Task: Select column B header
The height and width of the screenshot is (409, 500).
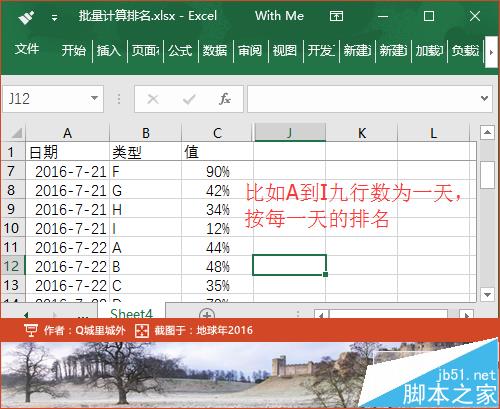Action: (146, 133)
